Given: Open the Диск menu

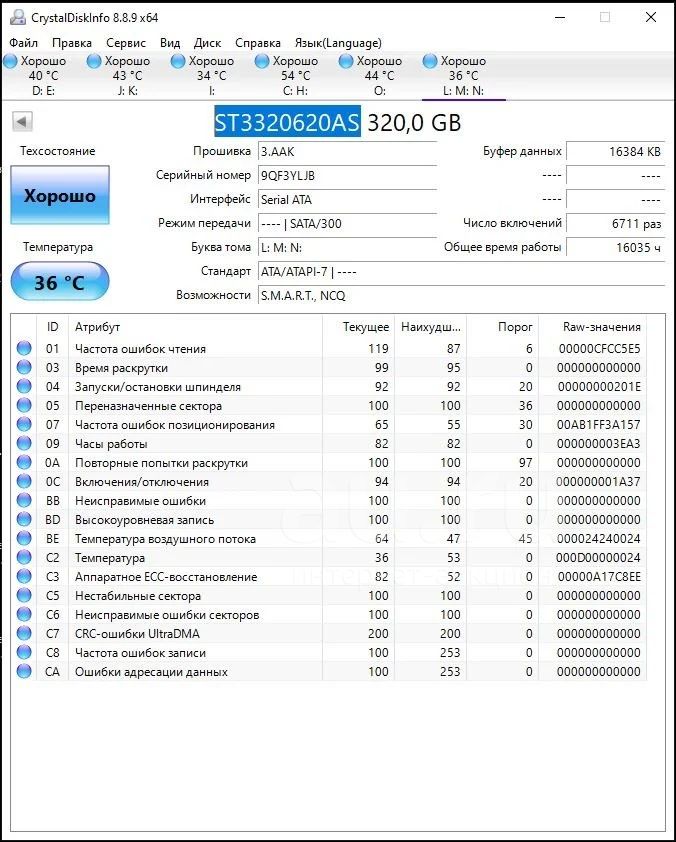Looking at the screenshot, I should [x=207, y=43].
